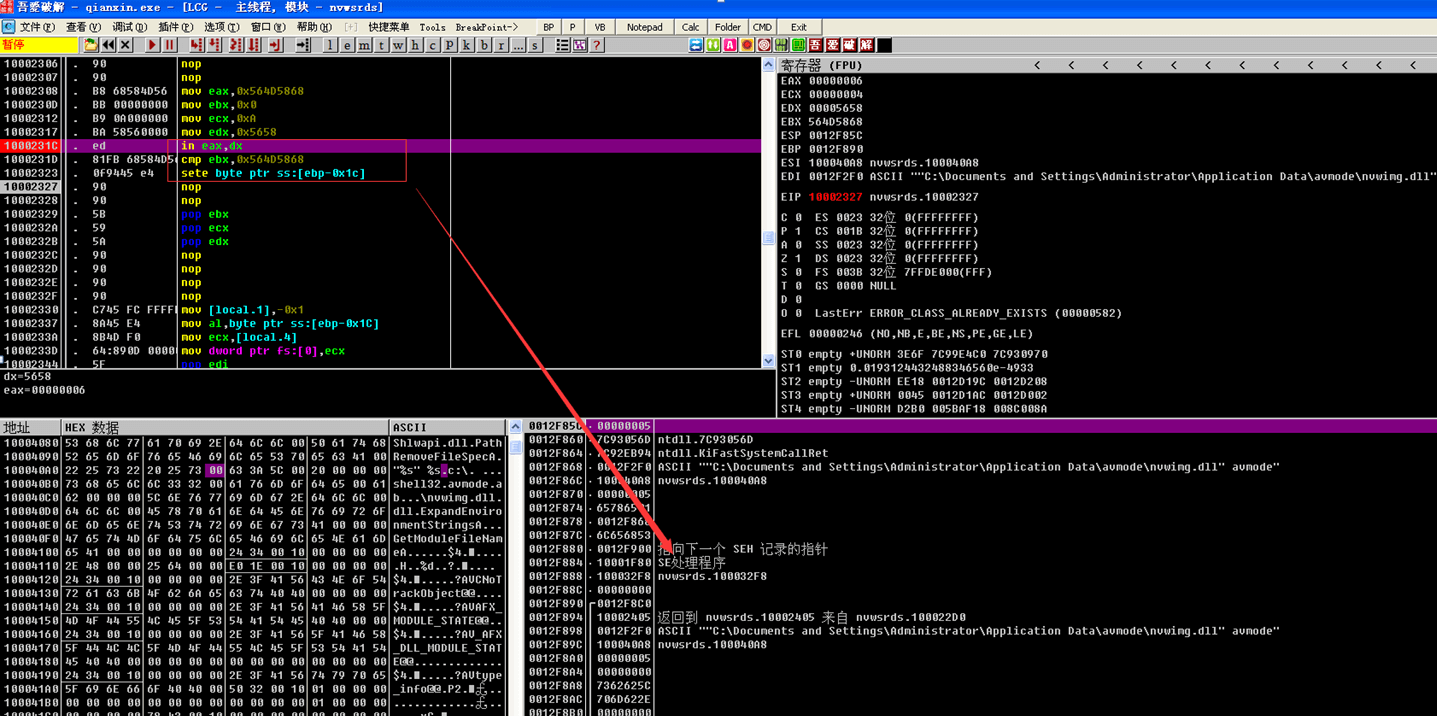This screenshot has height=716, width=1437.
Task: Select the EAX 00000006 register value
Action: 835,81
